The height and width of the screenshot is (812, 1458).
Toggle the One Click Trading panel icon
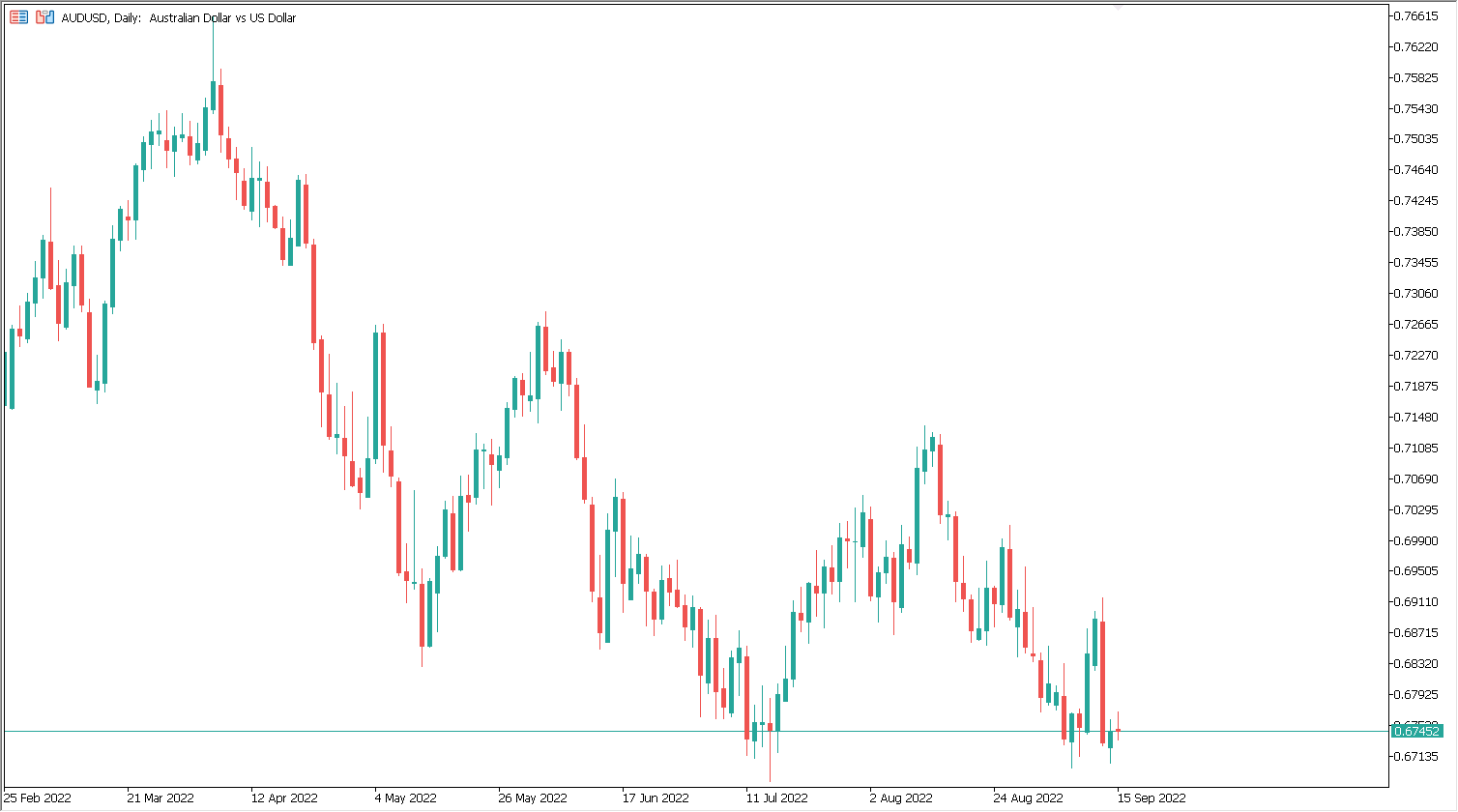44,17
